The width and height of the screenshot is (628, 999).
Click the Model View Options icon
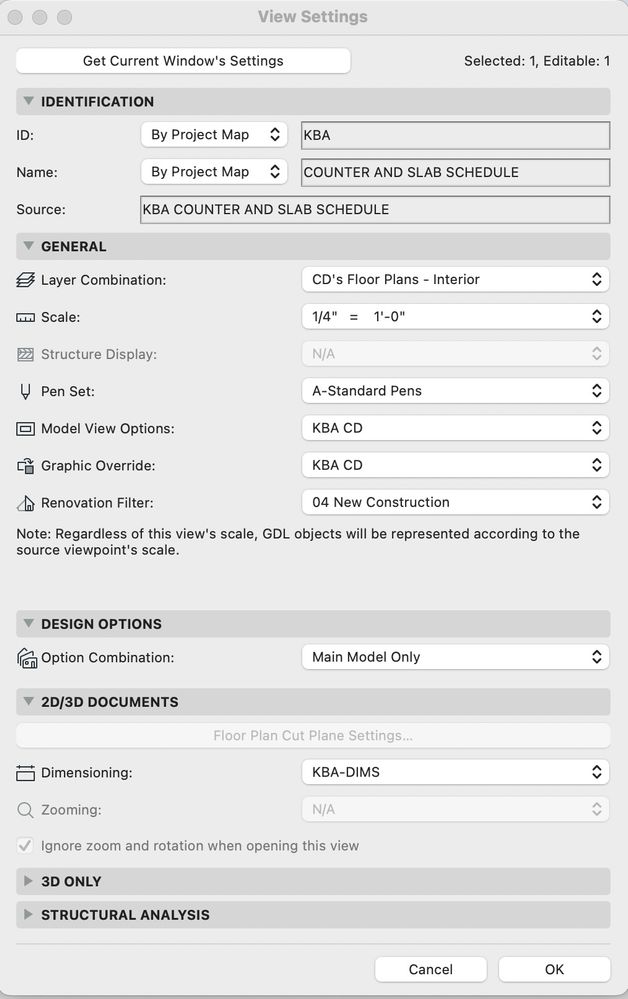point(28,428)
